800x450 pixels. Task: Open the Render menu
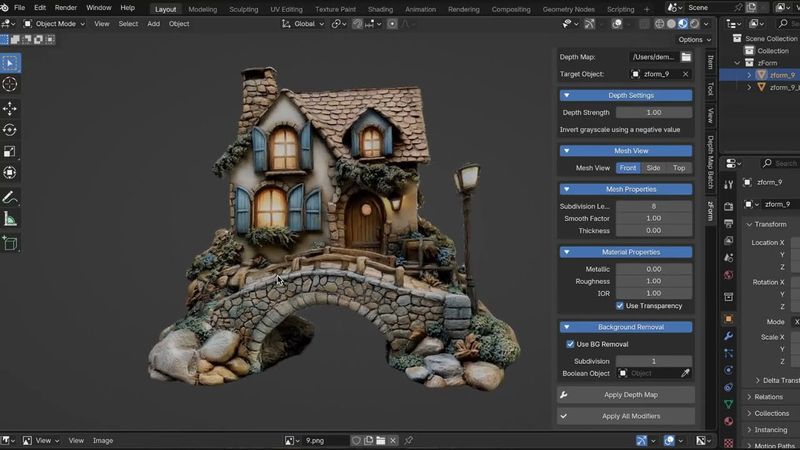(x=66, y=8)
